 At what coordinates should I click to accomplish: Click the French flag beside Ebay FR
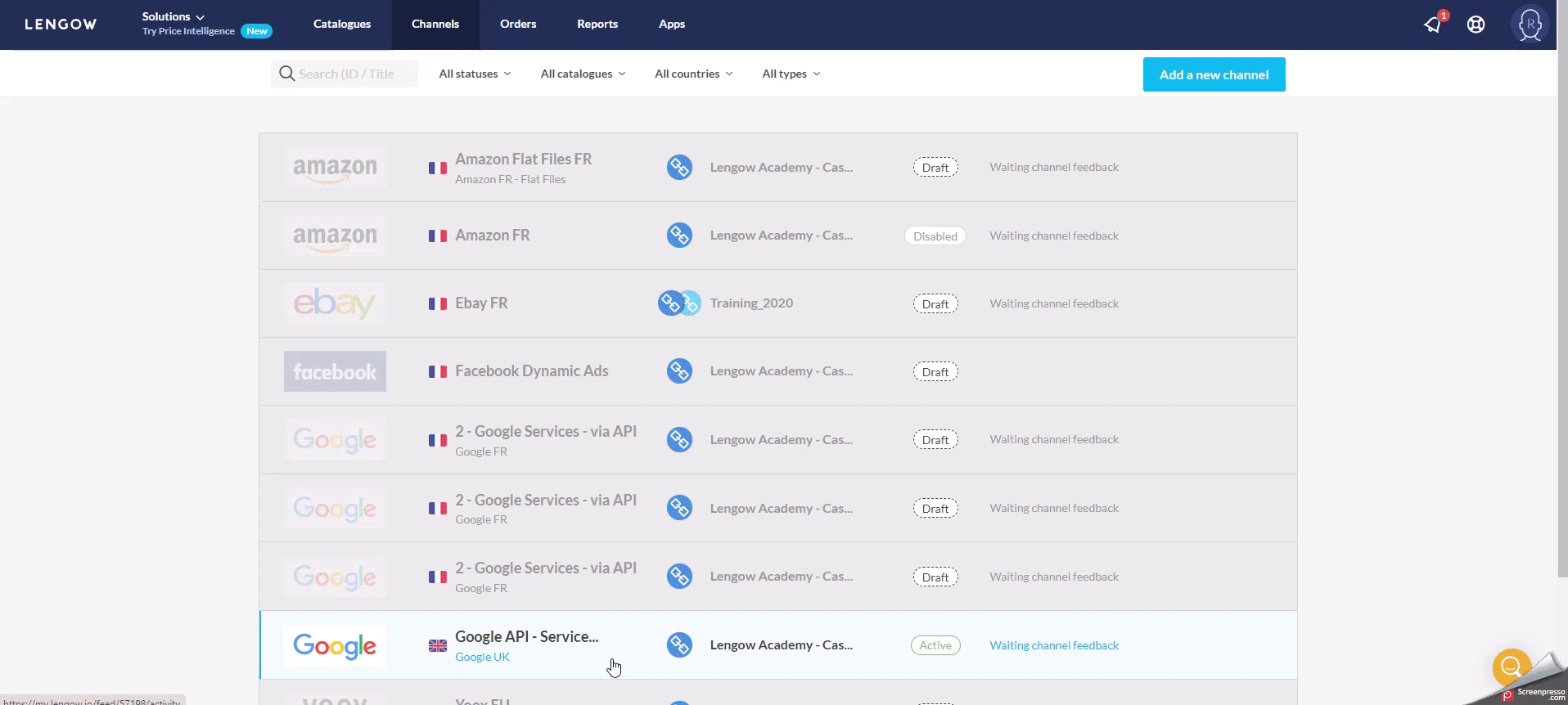438,303
